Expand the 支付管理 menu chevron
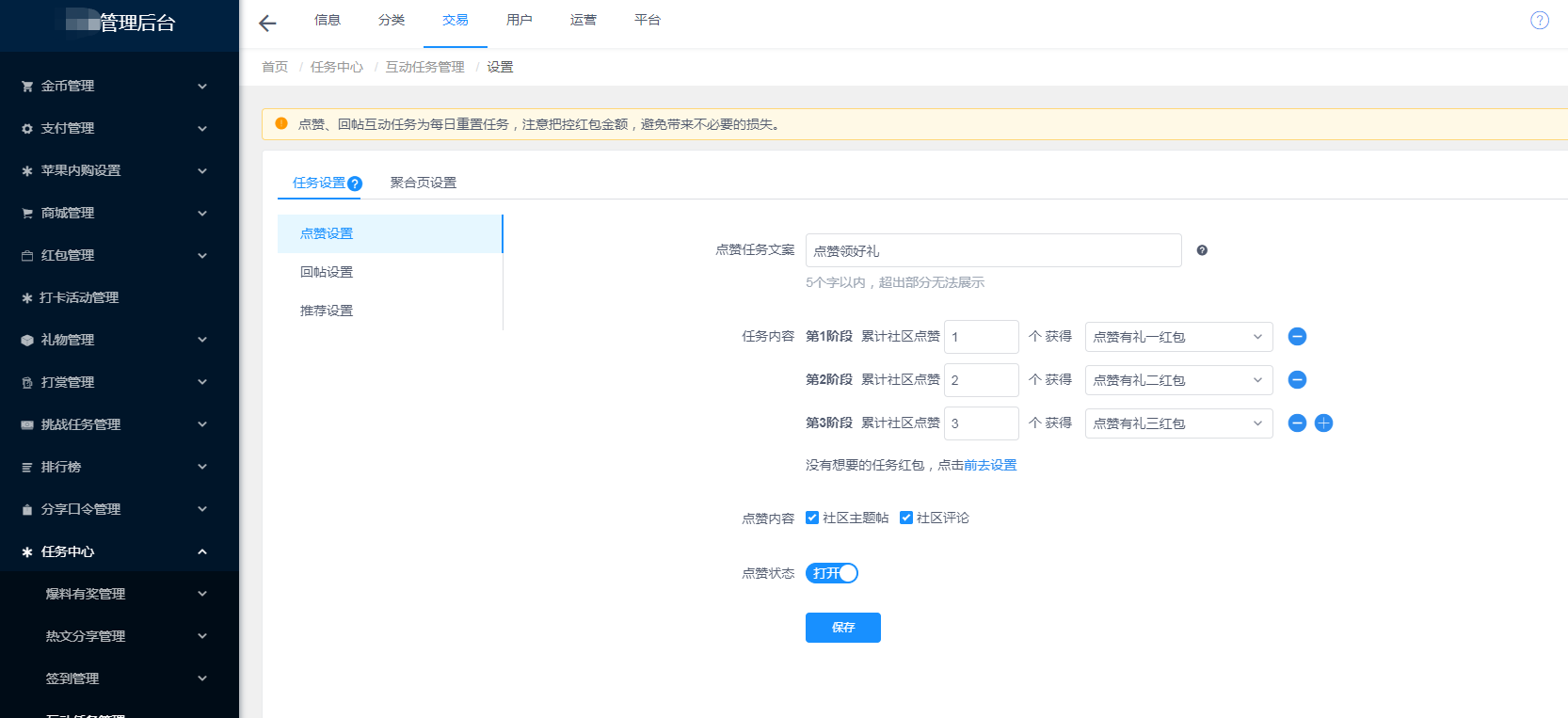The width and height of the screenshot is (1568, 718). point(202,128)
